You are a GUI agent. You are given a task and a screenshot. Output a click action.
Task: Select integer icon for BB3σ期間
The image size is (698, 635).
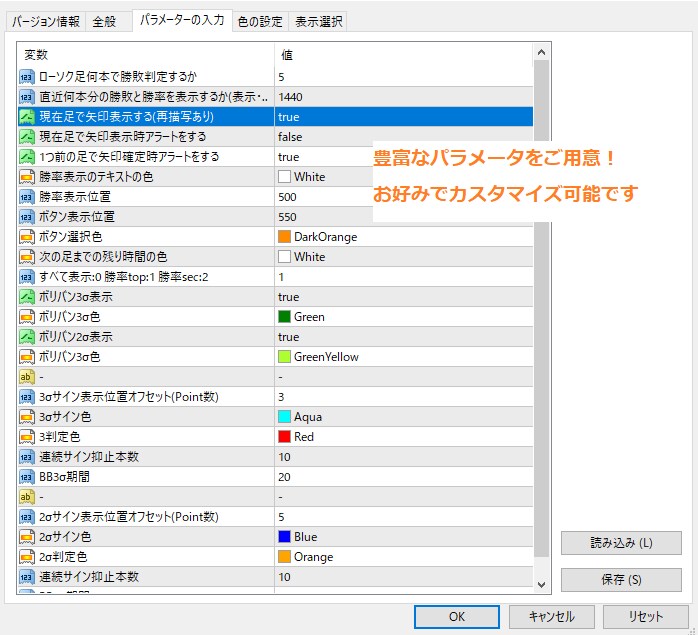click(x=27, y=477)
